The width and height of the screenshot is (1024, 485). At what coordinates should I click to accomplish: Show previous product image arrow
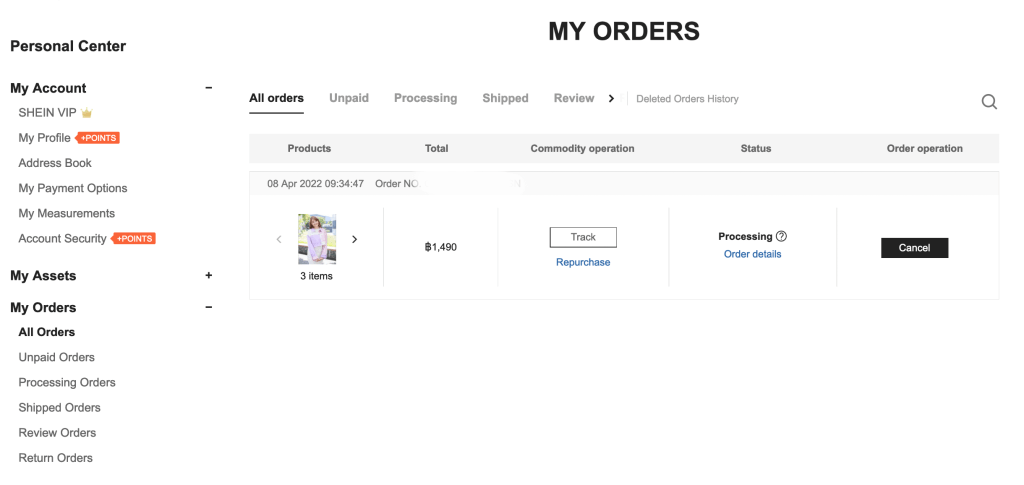pos(279,240)
